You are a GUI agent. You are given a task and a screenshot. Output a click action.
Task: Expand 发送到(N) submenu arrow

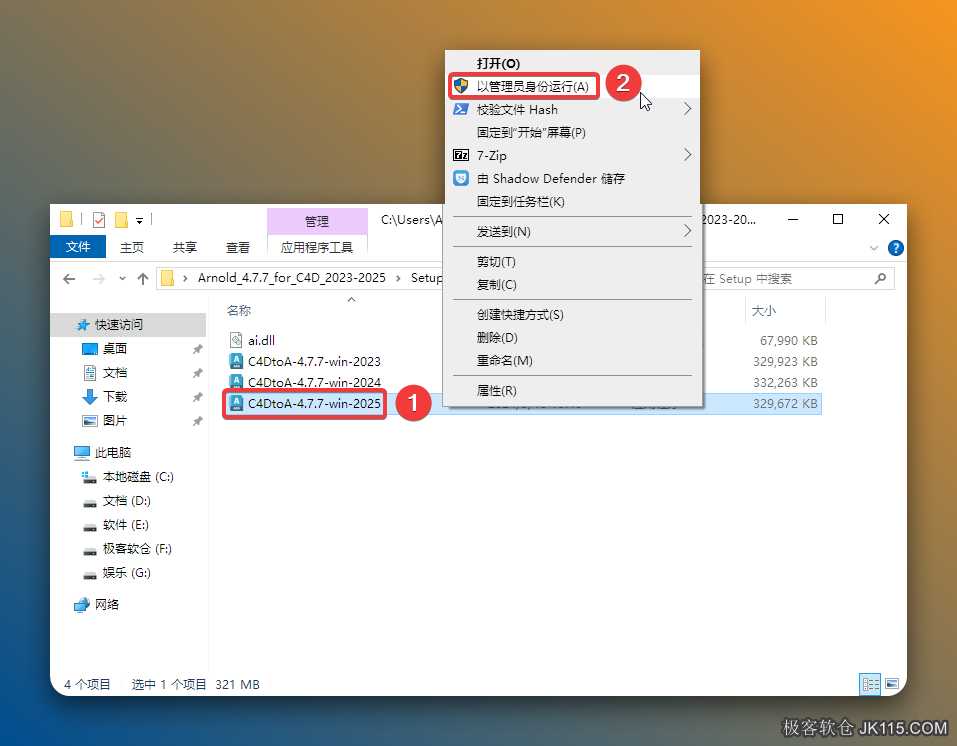(x=687, y=231)
